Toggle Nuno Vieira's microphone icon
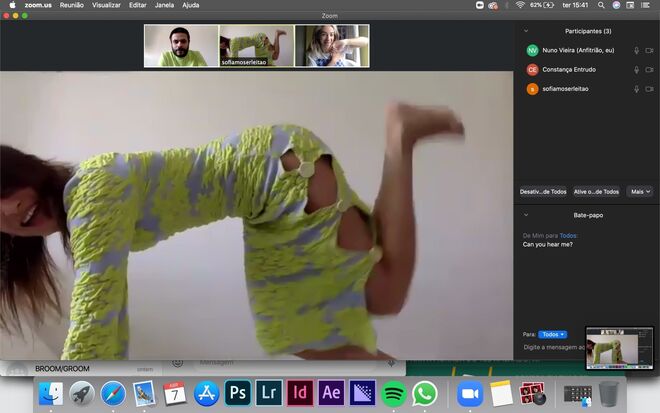 coord(636,50)
